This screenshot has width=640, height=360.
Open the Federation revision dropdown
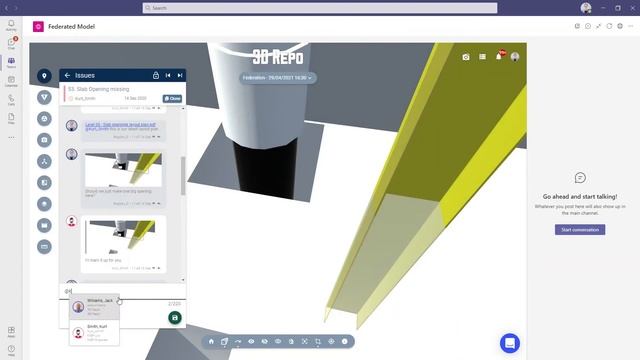pyautogui.click(x=278, y=78)
